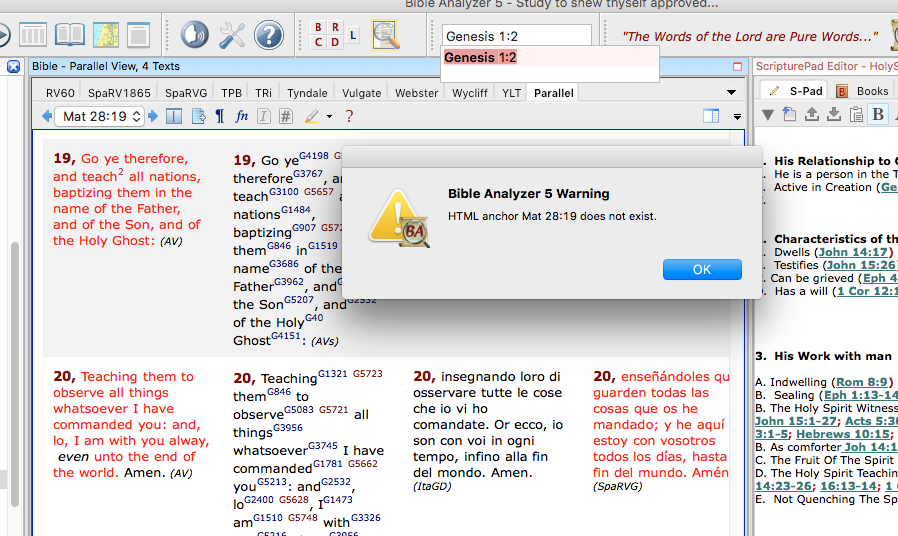Select the highlighter pen tool
Screen dimensions: 898x536
pyautogui.click(x=312, y=116)
